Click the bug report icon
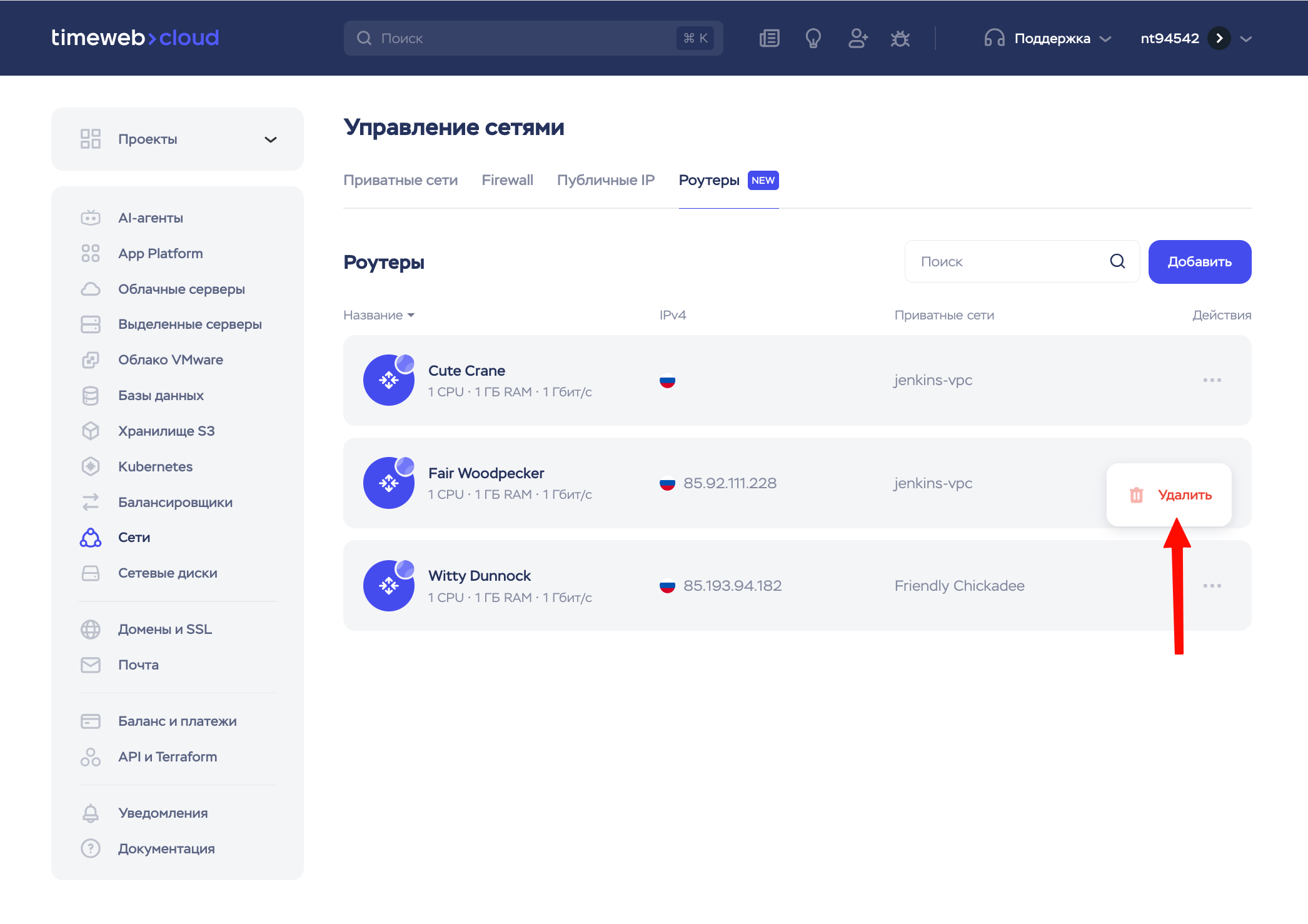Image resolution: width=1308 pixels, height=924 pixels. (900, 39)
